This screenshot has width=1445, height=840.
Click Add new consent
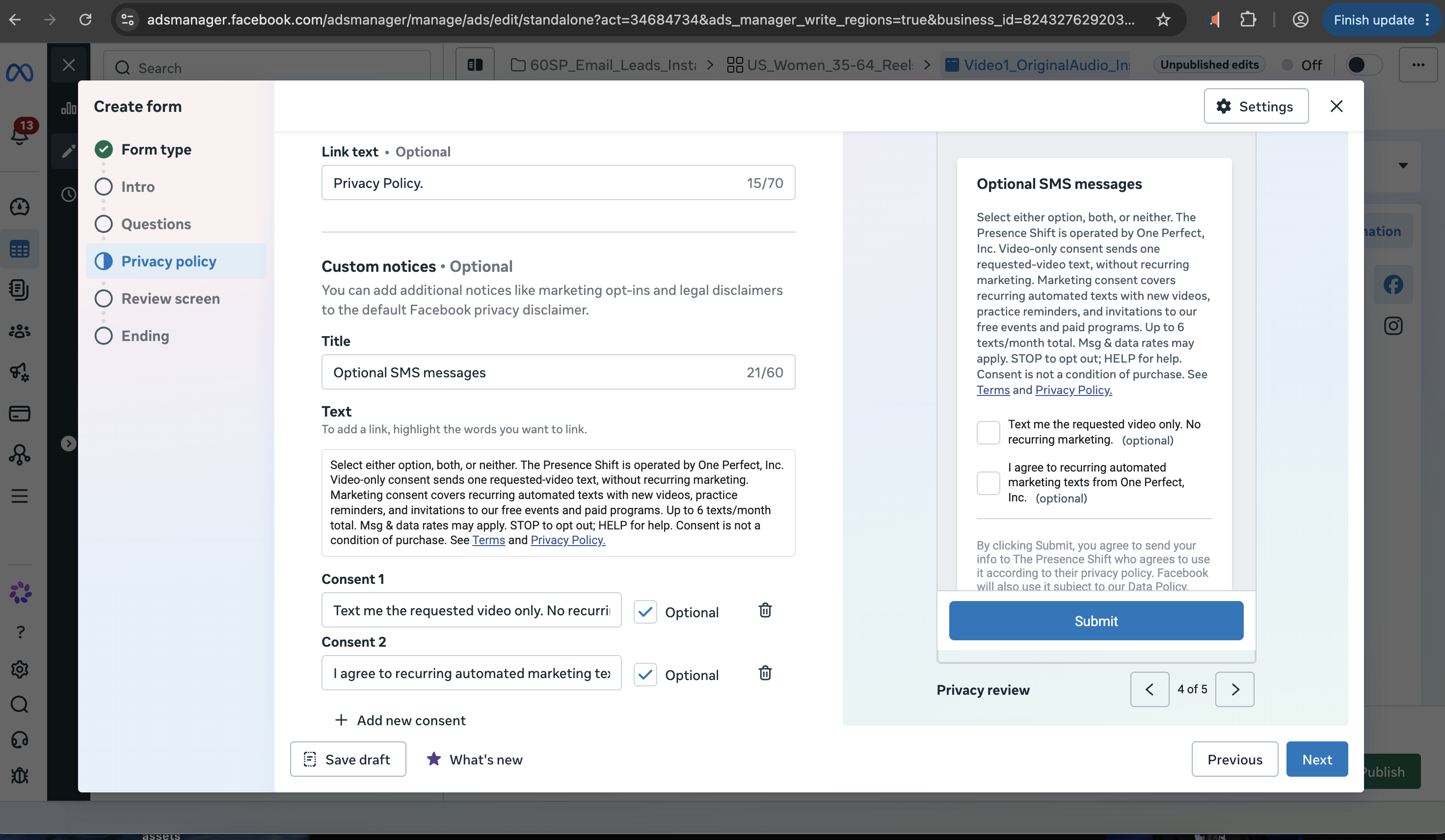400,720
